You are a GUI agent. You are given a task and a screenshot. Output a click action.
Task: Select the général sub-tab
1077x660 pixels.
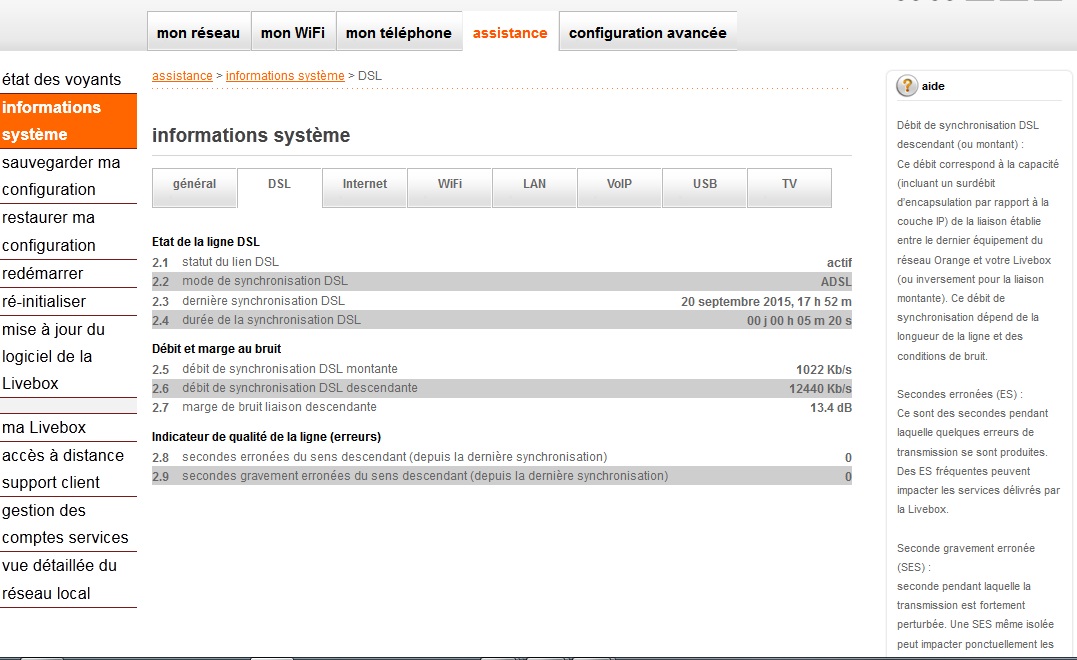(194, 185)
